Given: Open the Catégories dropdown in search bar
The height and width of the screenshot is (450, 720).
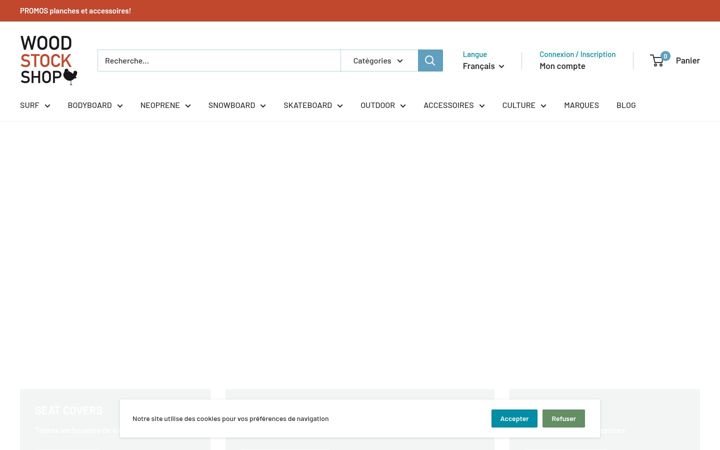Looking at the screenshot, I should point(379,61).
